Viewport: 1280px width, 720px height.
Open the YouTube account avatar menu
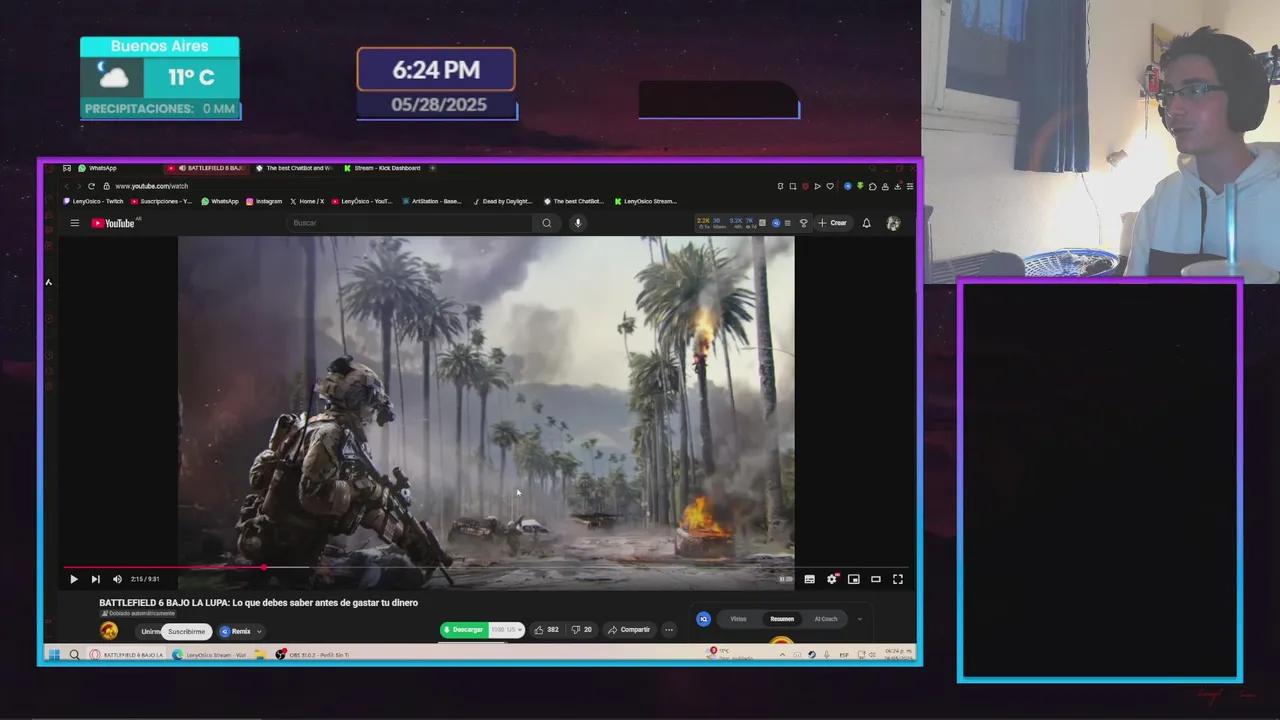(893, 223)
